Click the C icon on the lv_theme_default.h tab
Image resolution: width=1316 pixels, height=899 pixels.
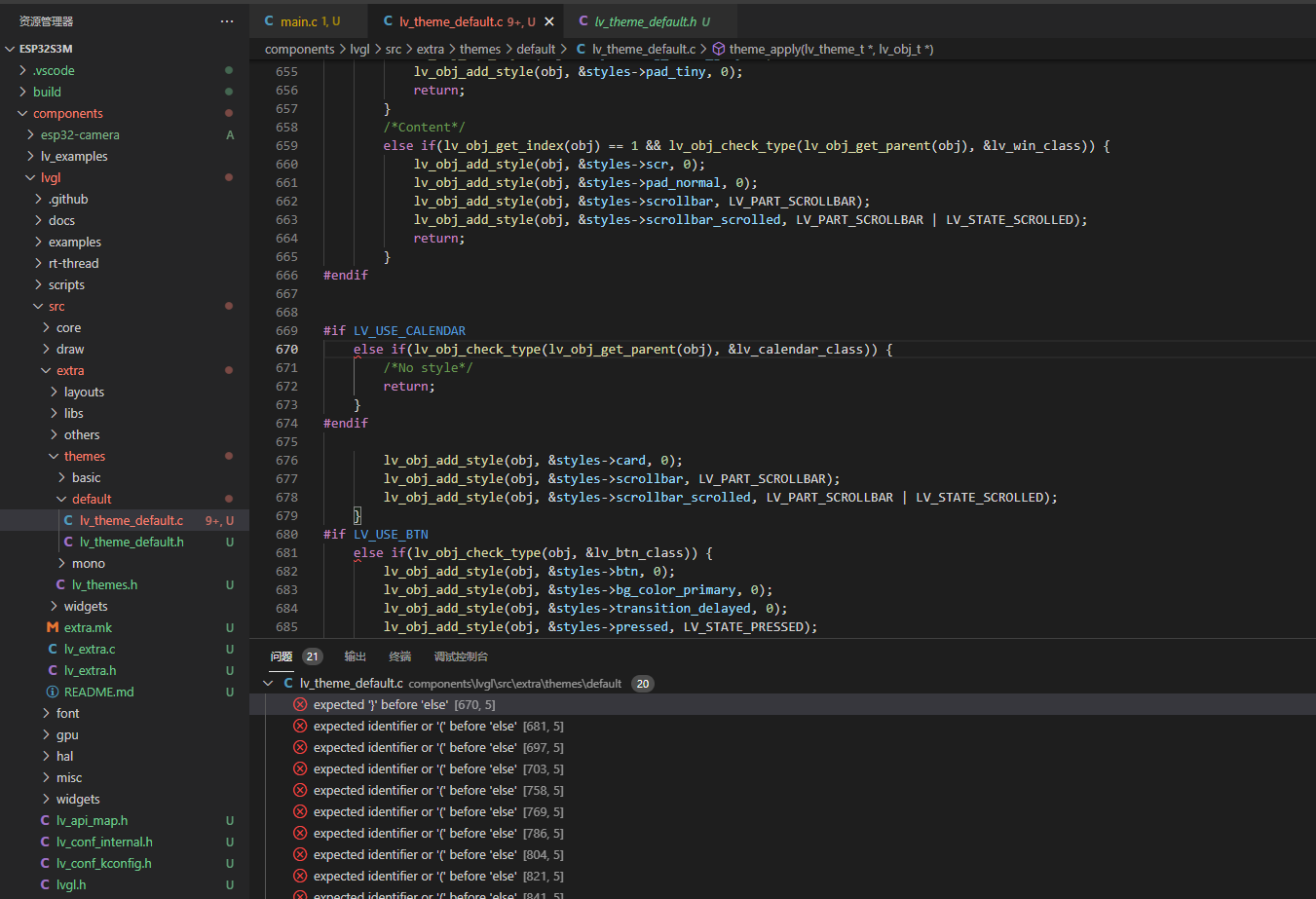tap(584, 19)
